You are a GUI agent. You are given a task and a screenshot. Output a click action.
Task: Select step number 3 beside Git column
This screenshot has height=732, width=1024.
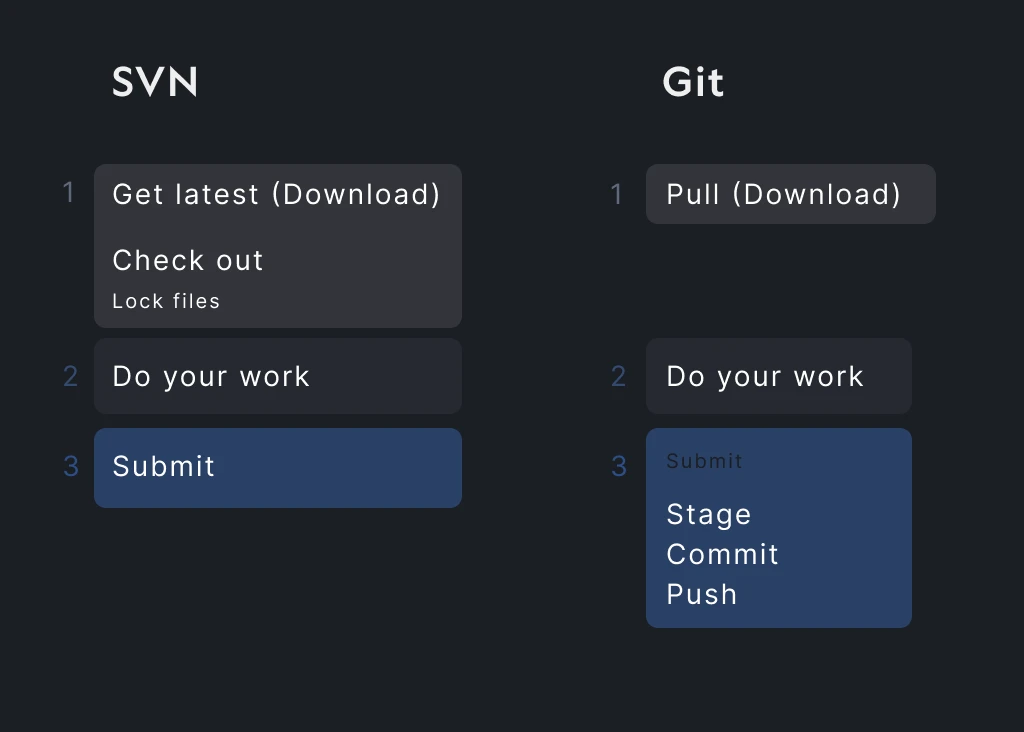[618, 466]
